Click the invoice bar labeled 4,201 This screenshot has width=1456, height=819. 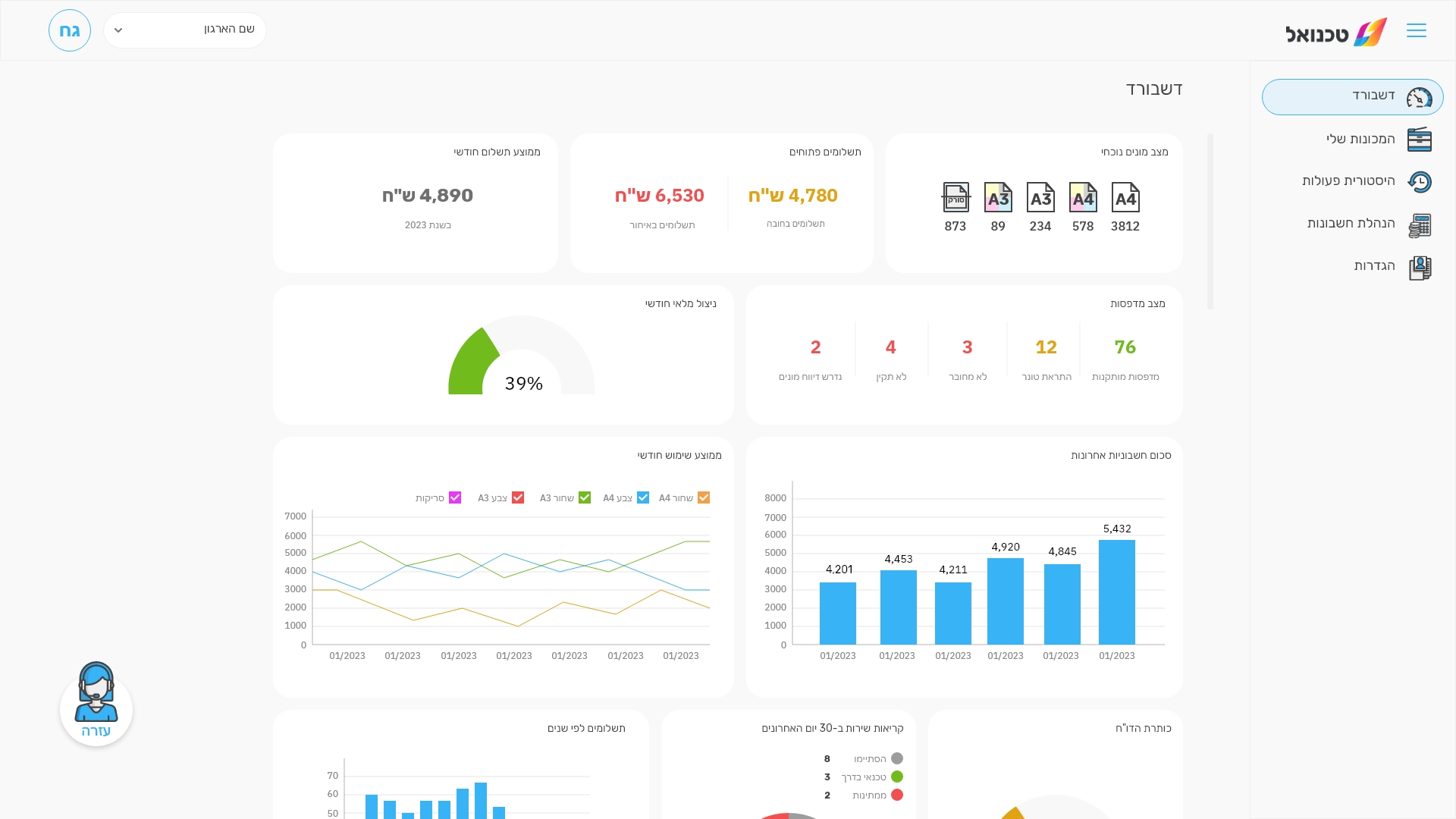click(x=838, y=613)
